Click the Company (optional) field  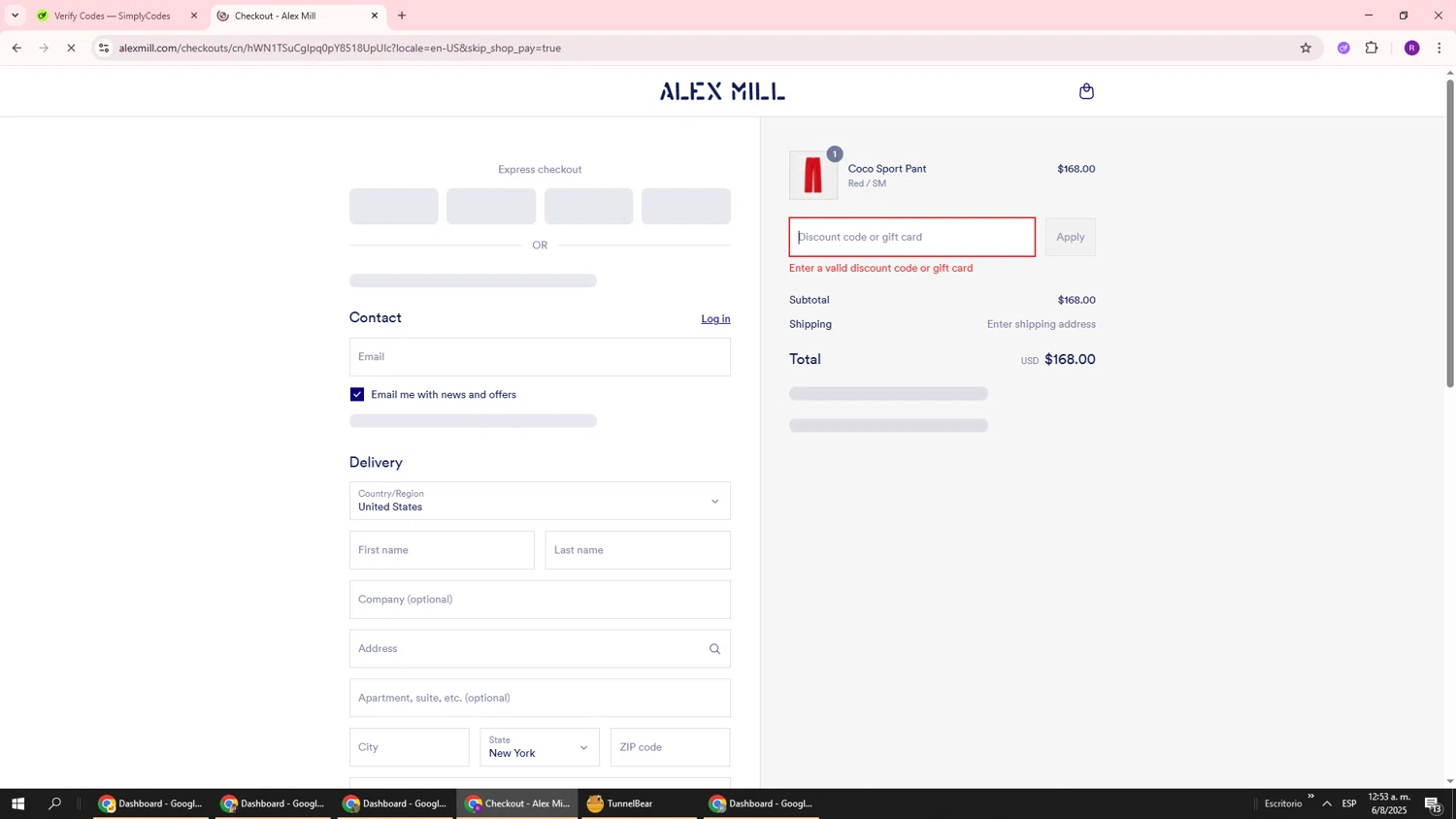point(540,600)
